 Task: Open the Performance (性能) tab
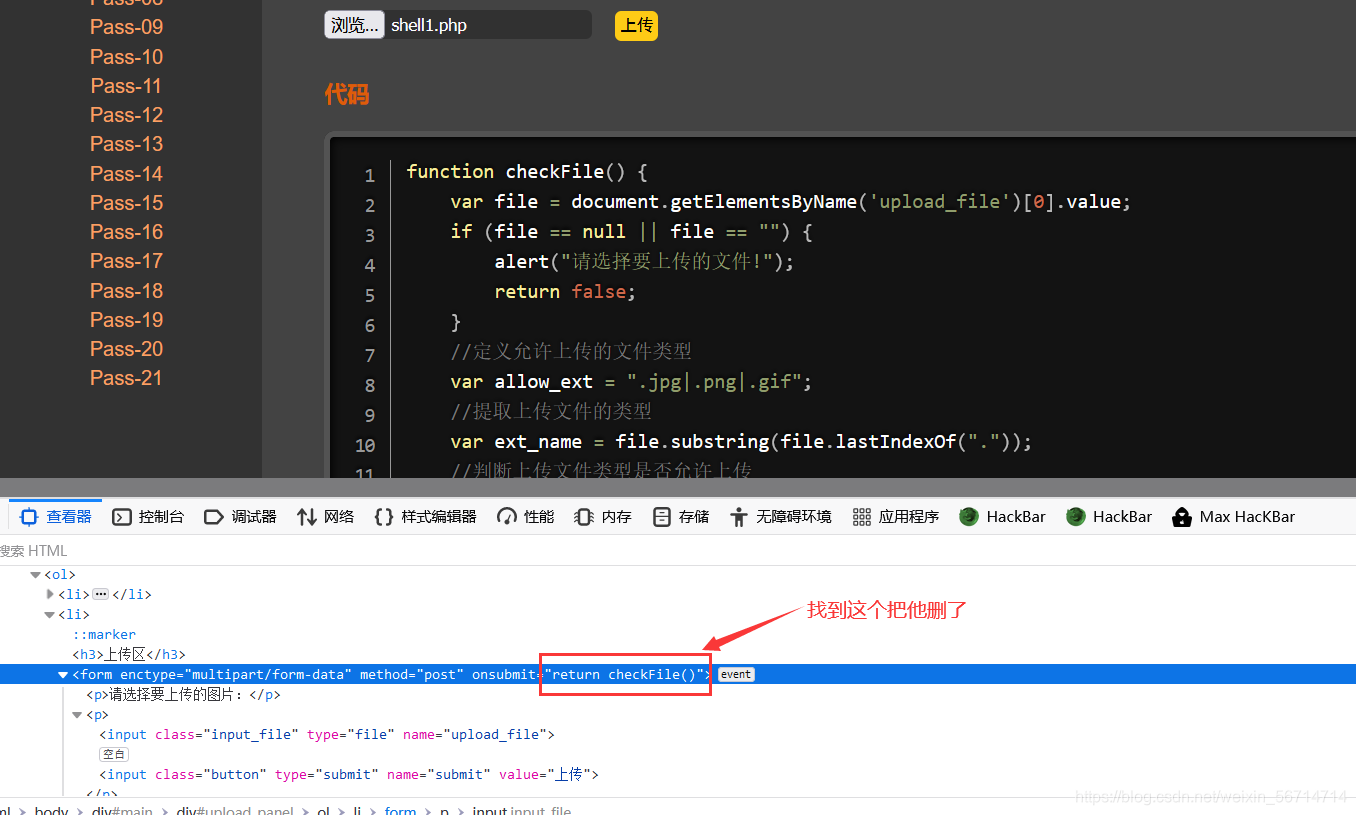525,517
